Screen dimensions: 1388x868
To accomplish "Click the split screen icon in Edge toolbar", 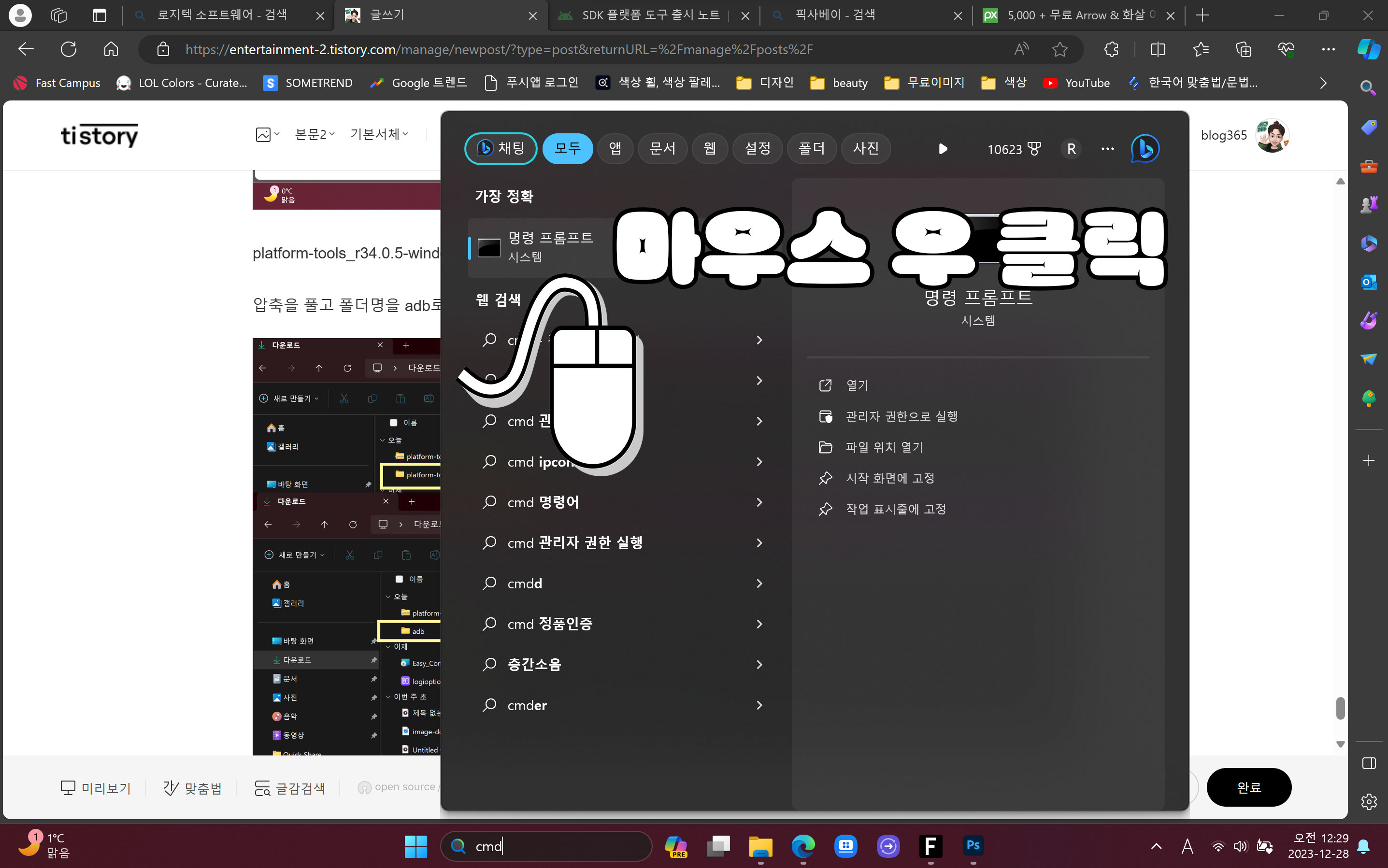I will click(1158, 49).
